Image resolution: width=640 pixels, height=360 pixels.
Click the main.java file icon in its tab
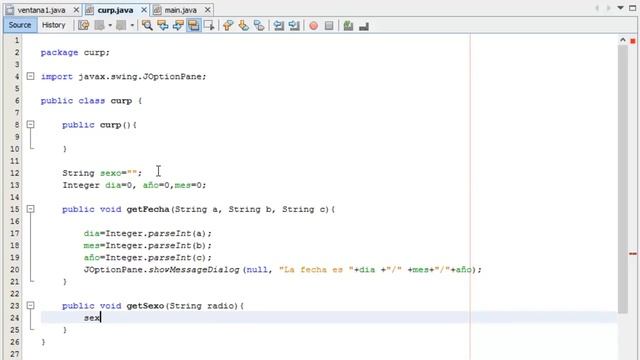[158, 10]
